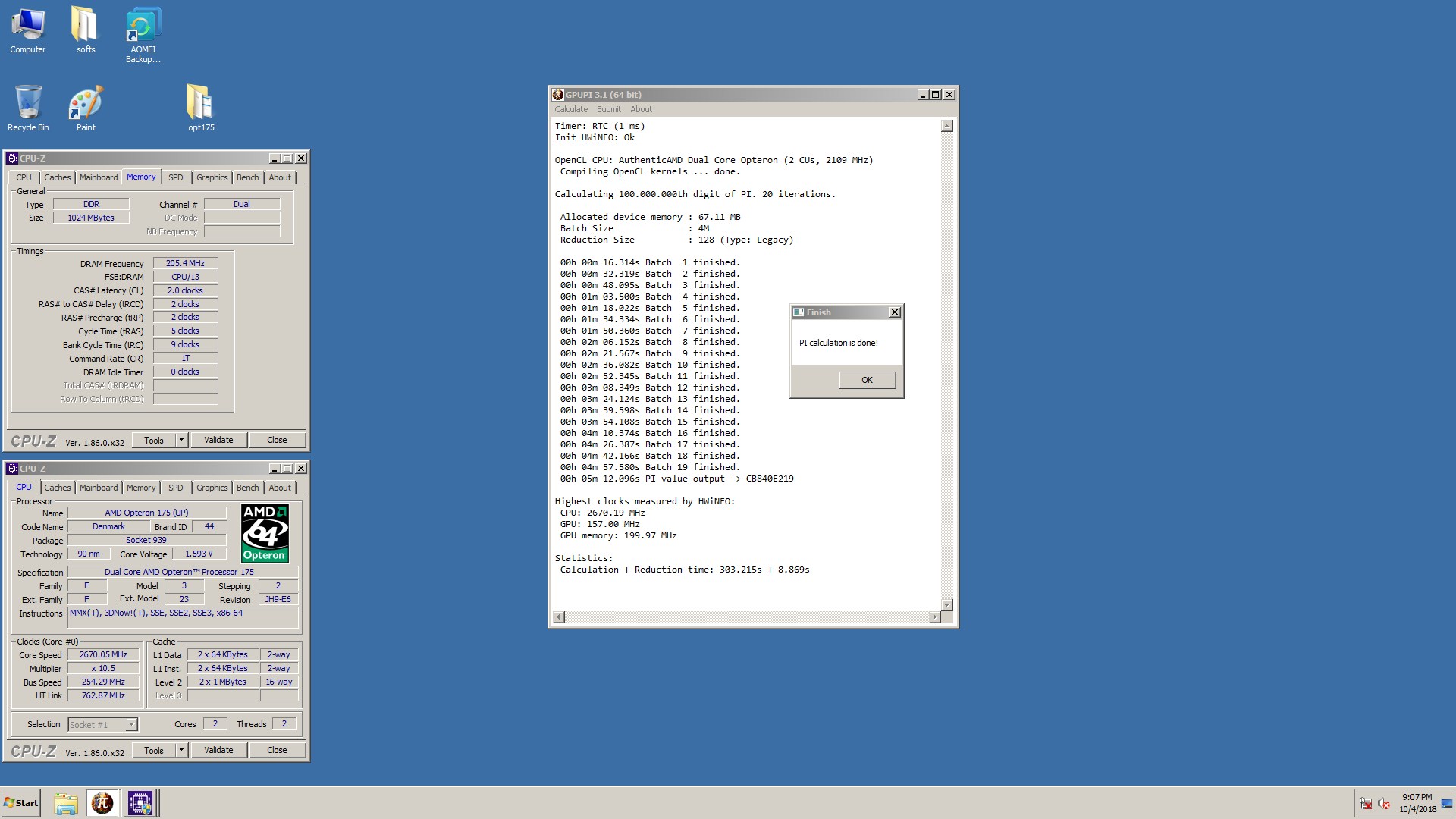
Task: Expand Tools dropdown arrow in bottom CPU-Z
Action: point(181,750)
